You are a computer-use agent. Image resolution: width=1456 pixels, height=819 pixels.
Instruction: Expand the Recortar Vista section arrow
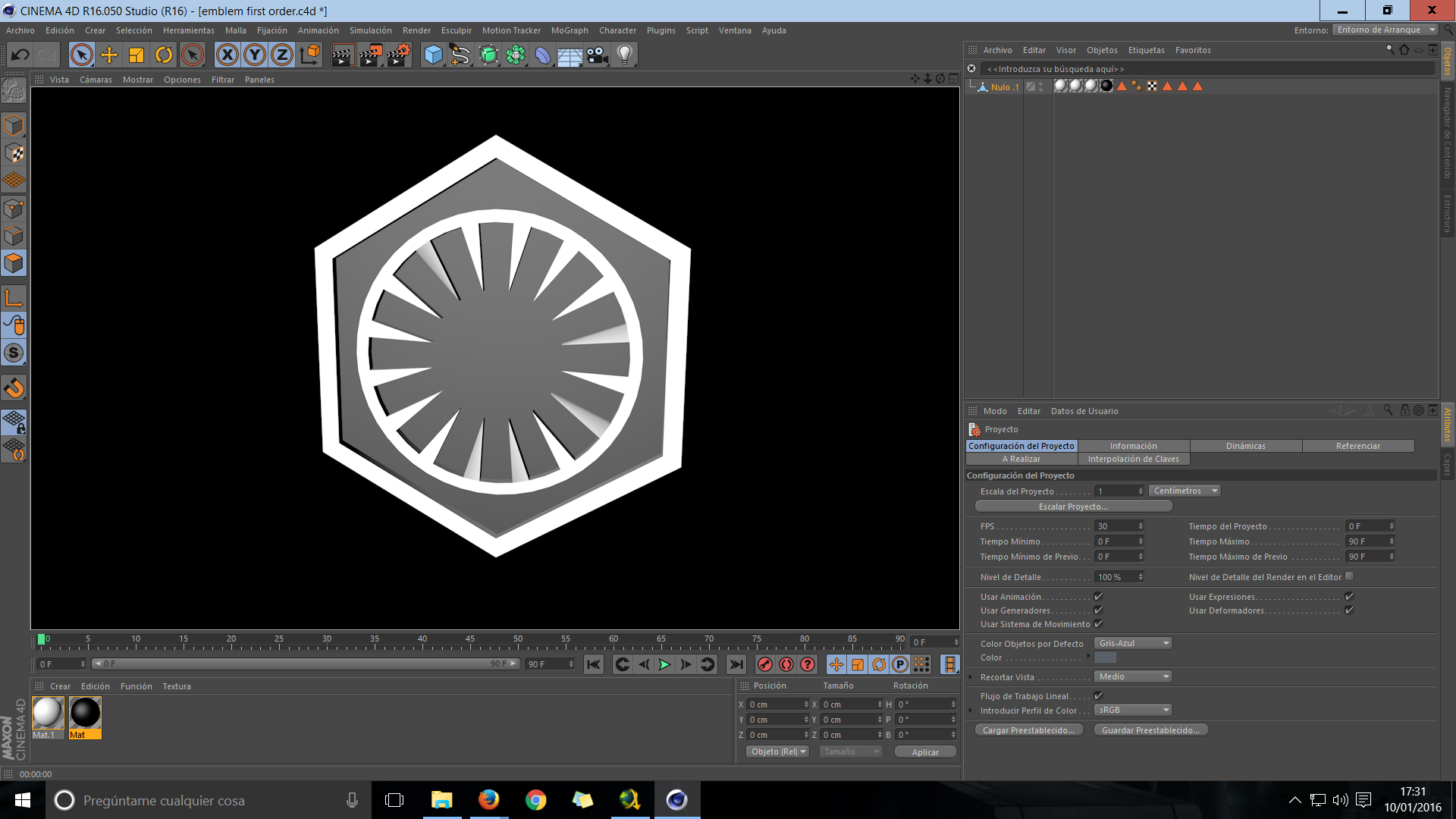[971, 677]
